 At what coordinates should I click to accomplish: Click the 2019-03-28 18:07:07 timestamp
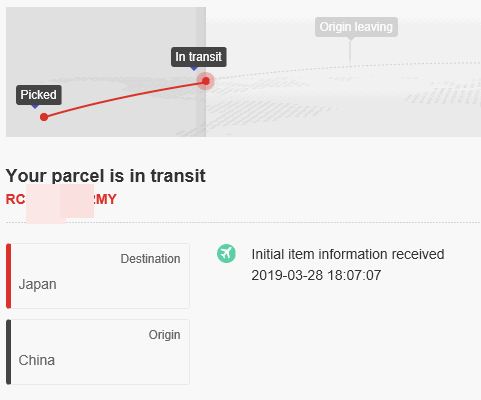(x=316, y=275)
